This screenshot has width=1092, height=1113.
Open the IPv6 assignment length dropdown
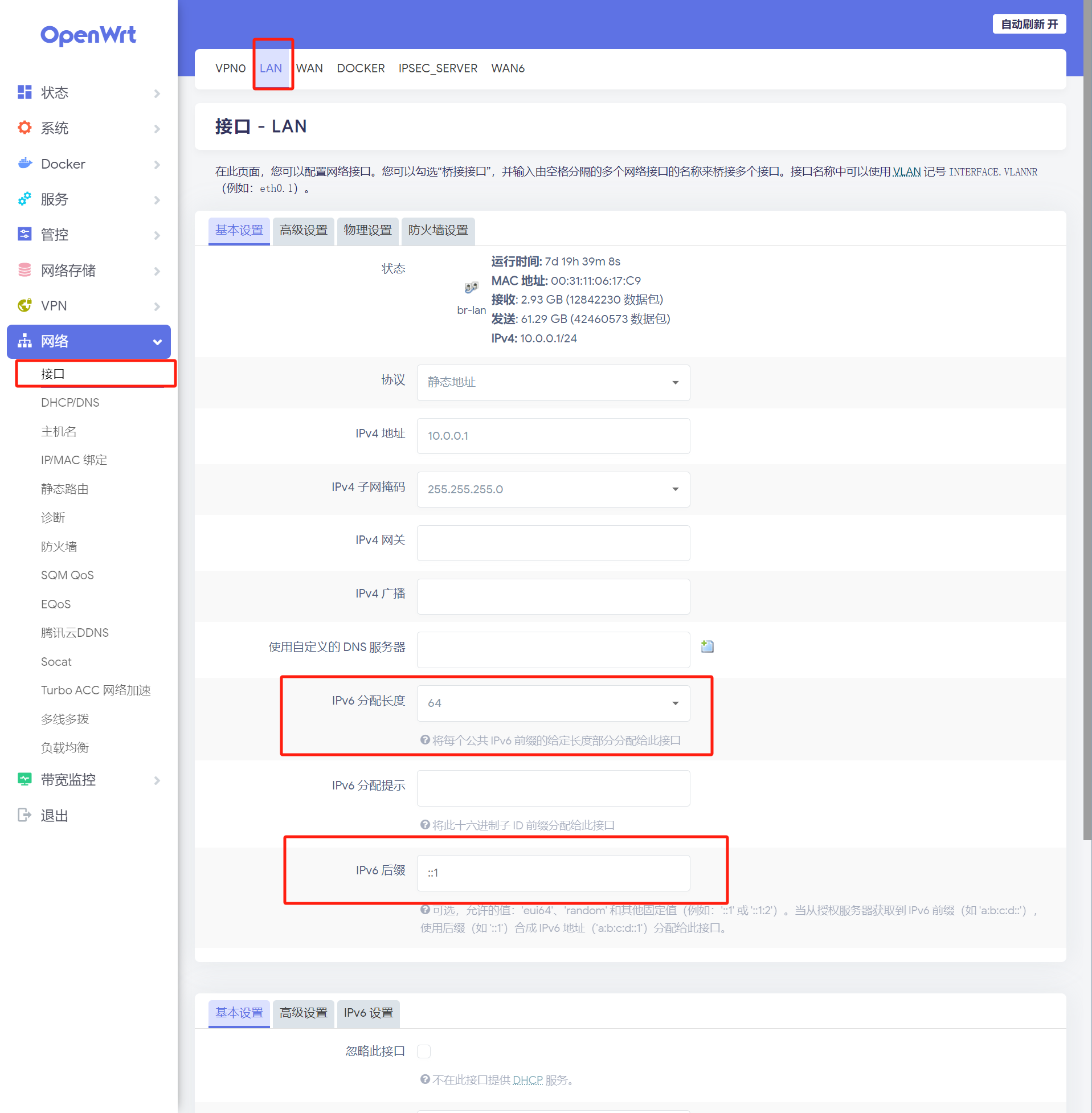pyautogui.click(x=553, y=703)
